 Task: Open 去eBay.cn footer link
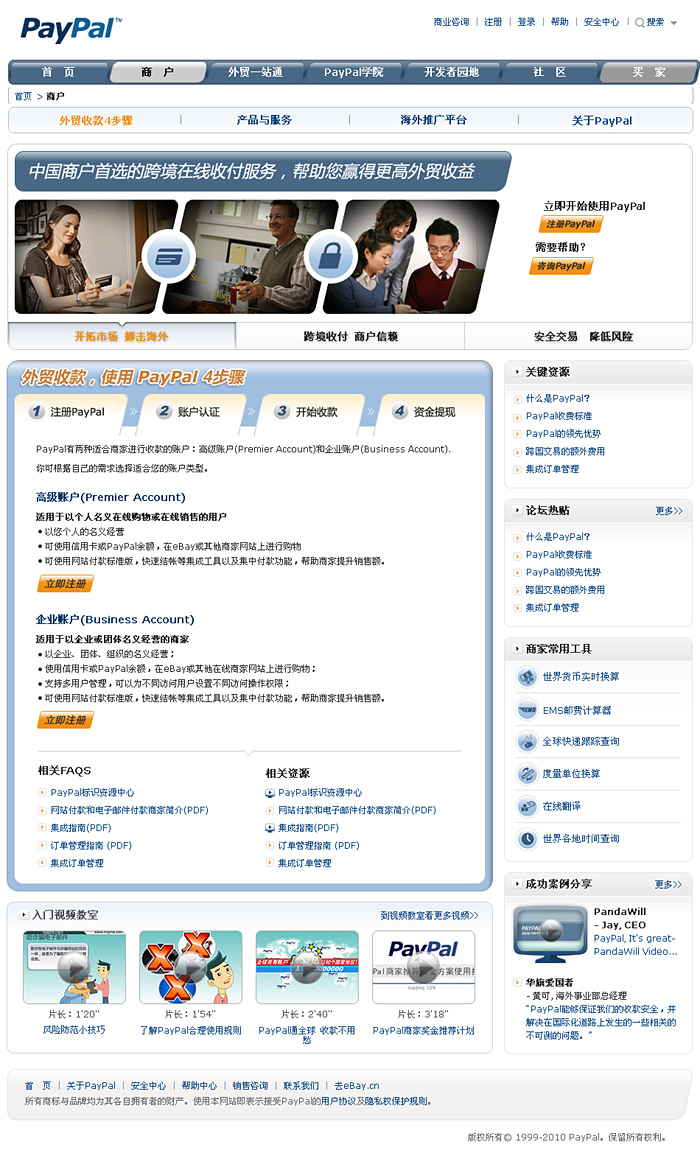click(x=357, y=1085)
